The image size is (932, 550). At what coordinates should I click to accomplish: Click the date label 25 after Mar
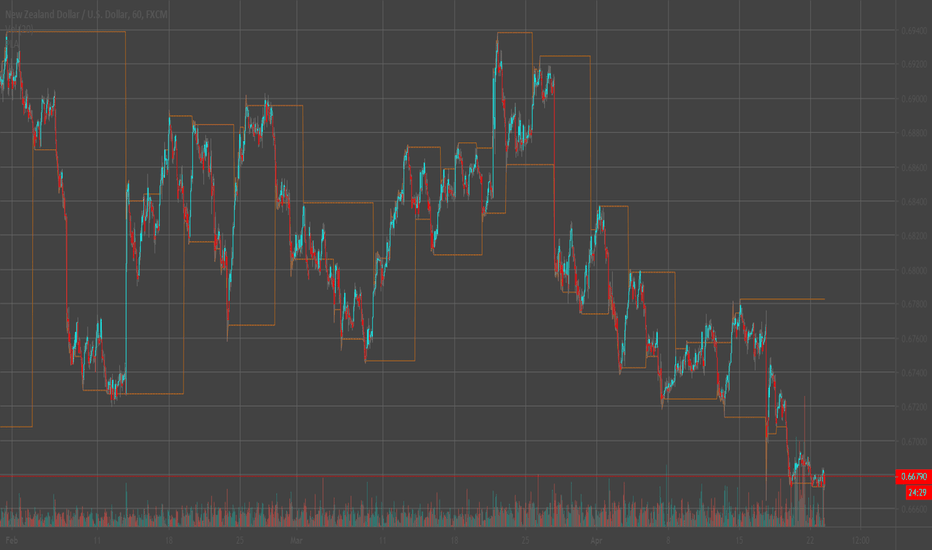[525, 540]
